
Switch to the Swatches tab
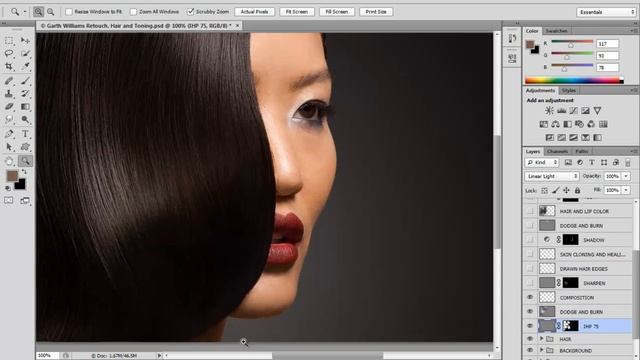tap(556, 31)
